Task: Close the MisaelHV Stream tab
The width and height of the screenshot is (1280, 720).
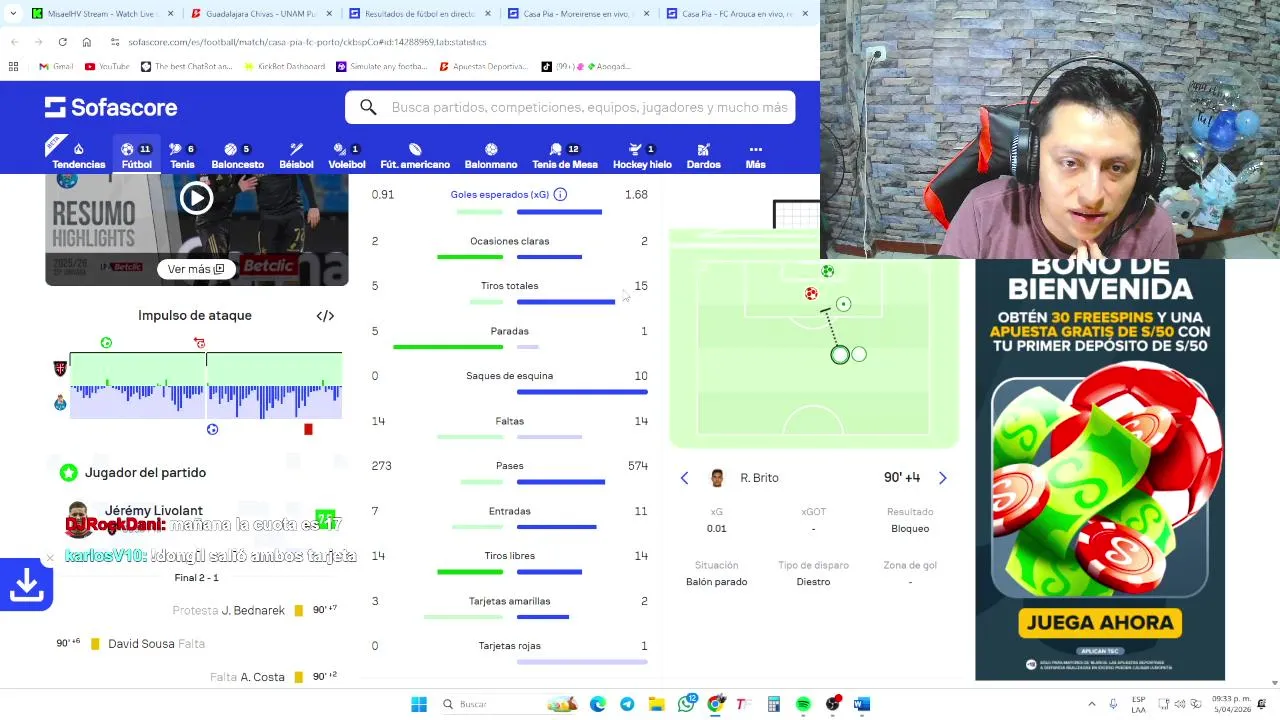Action: [170, 14]
